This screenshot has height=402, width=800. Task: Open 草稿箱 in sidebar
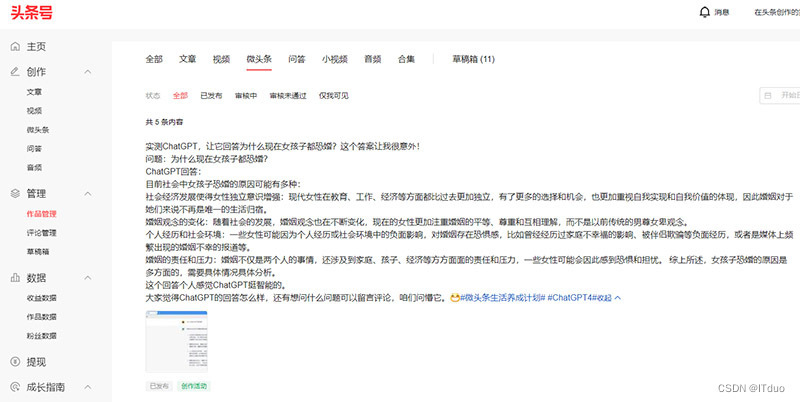pos(38,252)
